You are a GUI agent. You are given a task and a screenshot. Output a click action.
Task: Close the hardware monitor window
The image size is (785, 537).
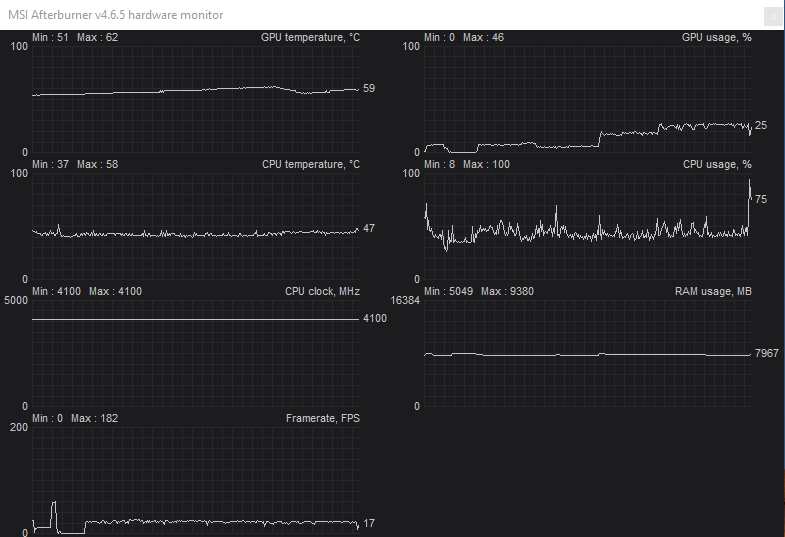(772, 15)
